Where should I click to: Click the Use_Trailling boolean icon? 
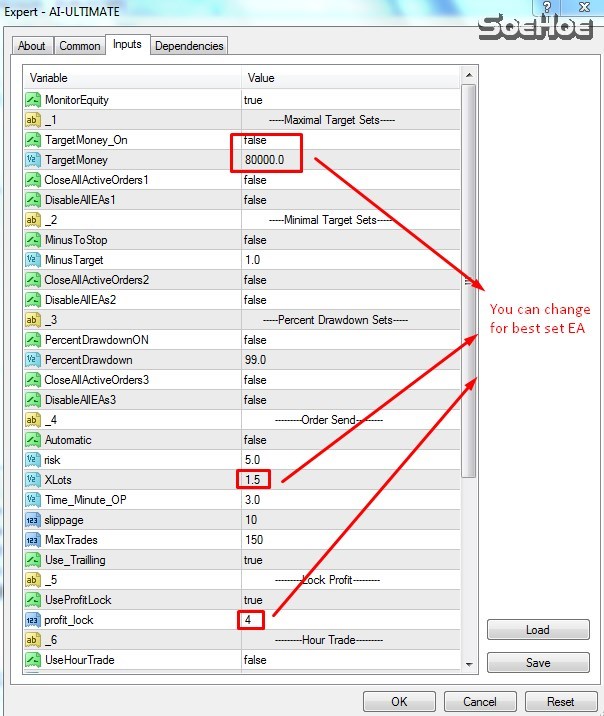[x=32, y=560]
